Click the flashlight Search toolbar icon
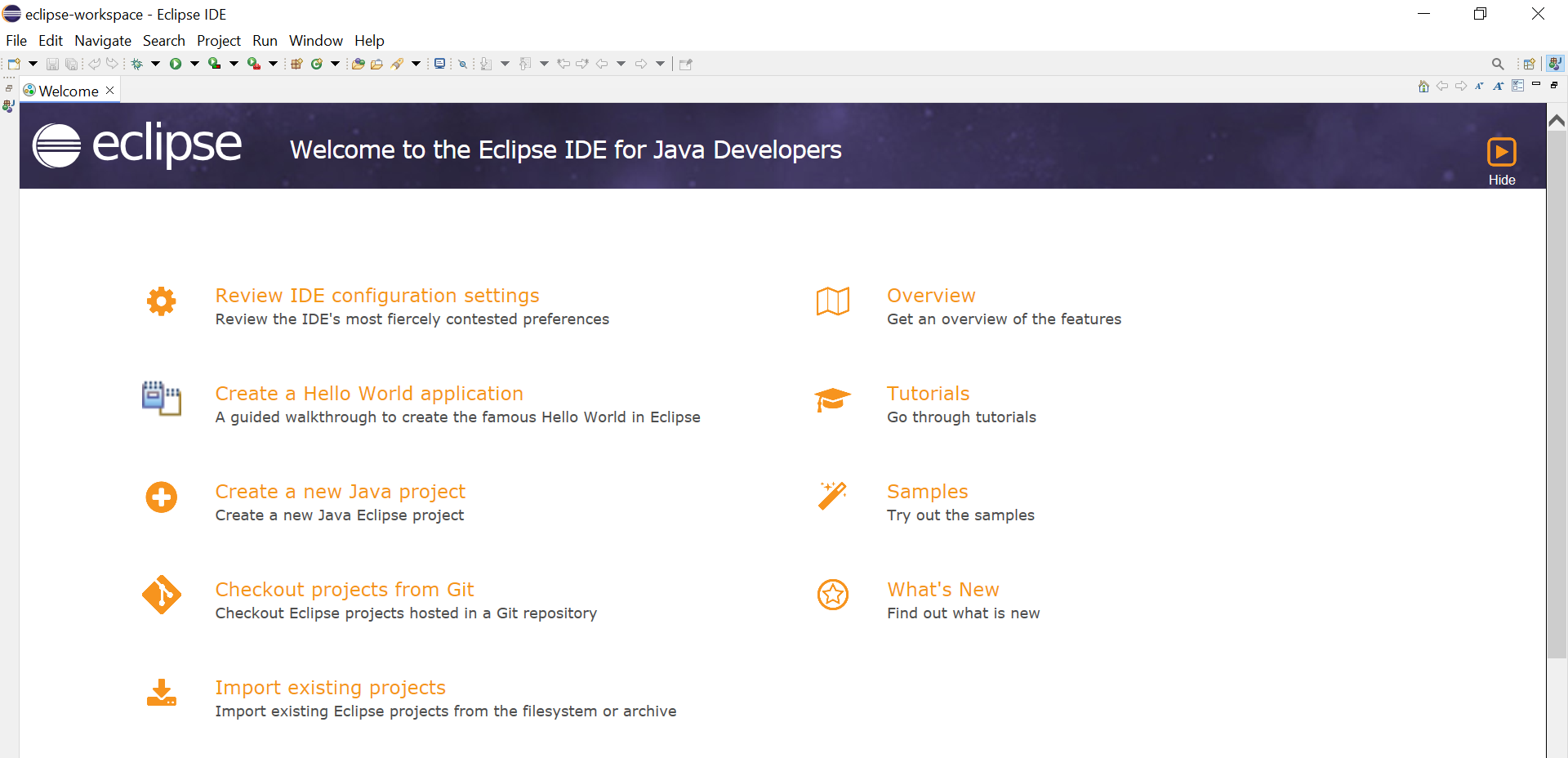Image resolution: width=1568 pixels, height=758 pixels. 397,64
